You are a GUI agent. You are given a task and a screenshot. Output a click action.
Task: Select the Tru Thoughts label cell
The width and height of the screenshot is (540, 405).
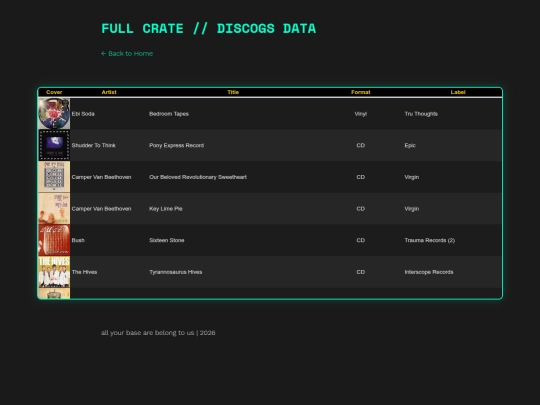coord(421,114)
